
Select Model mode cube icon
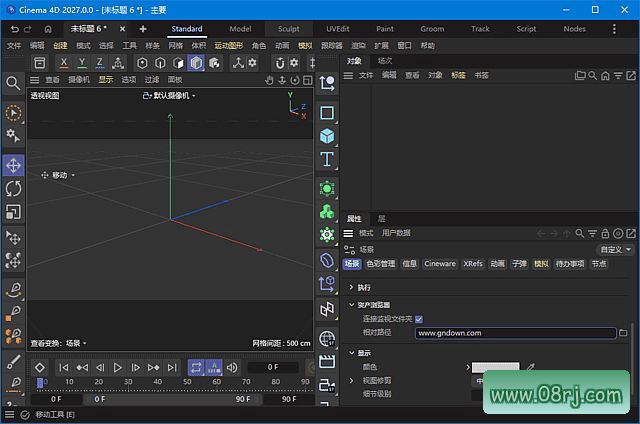pos(196,63)
